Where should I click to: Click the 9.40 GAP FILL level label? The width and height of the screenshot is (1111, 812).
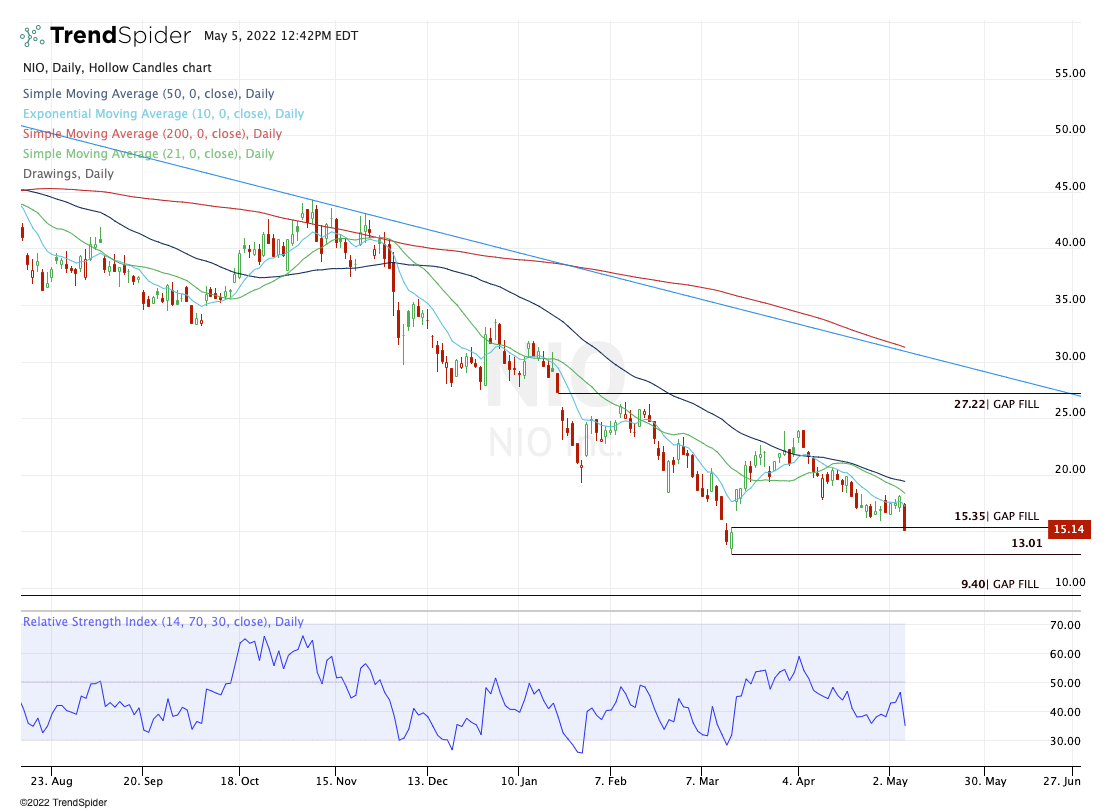[999, 584]
